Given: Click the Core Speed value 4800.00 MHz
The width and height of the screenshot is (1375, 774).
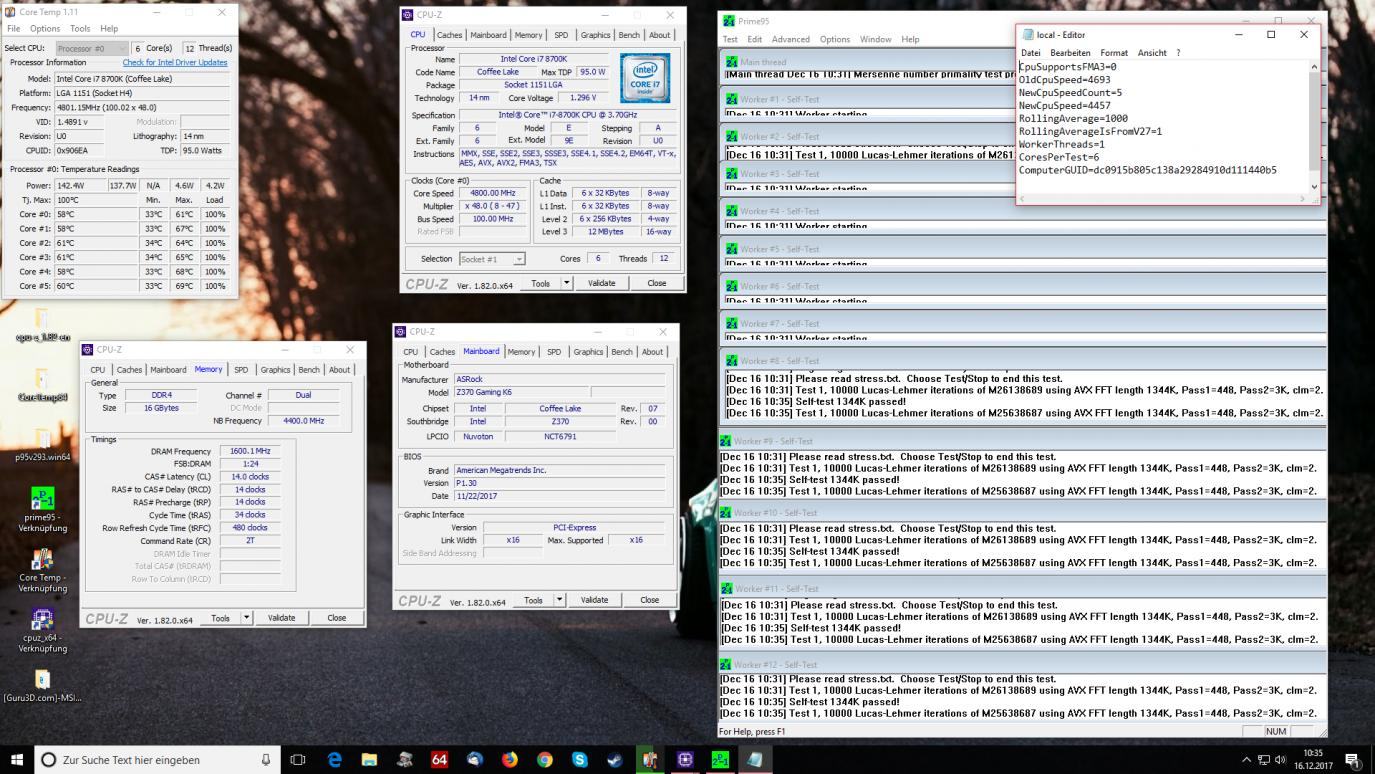Looking at the screenshot, I should (491, 193).
